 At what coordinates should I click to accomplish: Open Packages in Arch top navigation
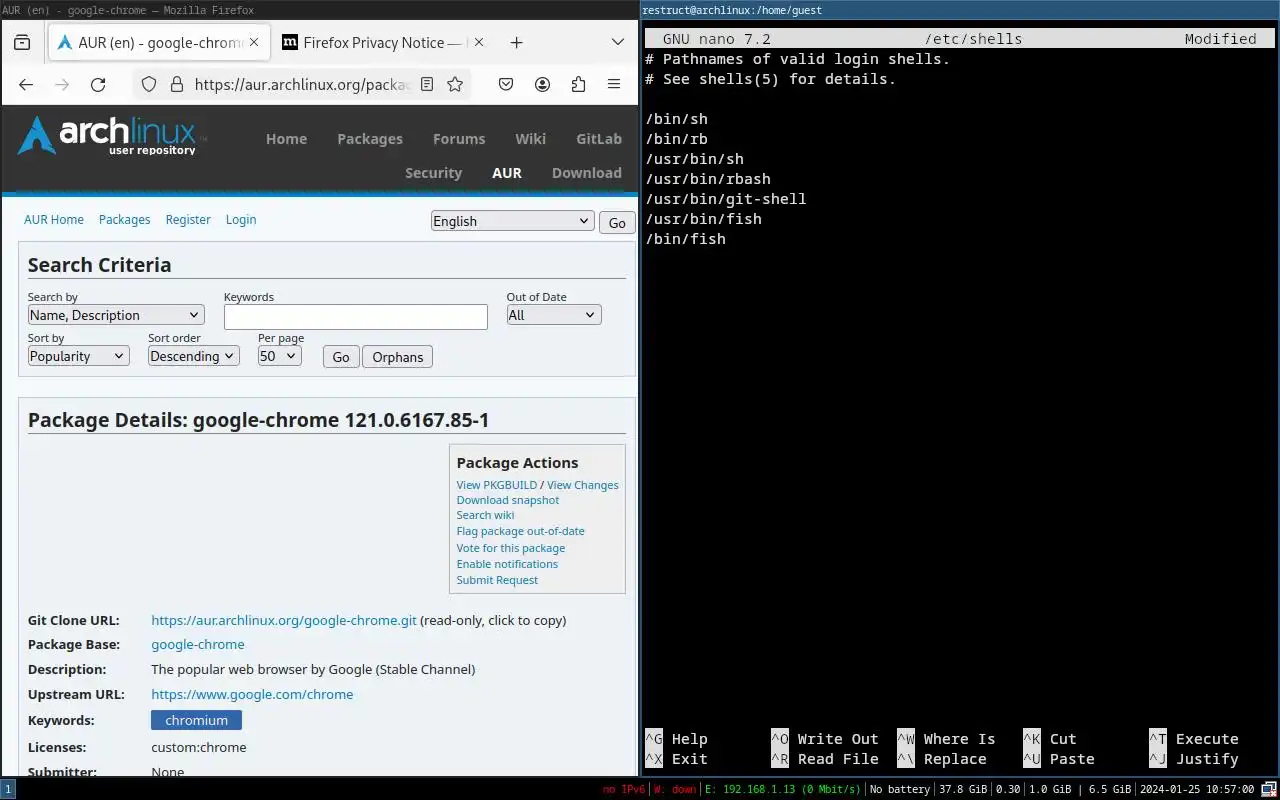370,139
